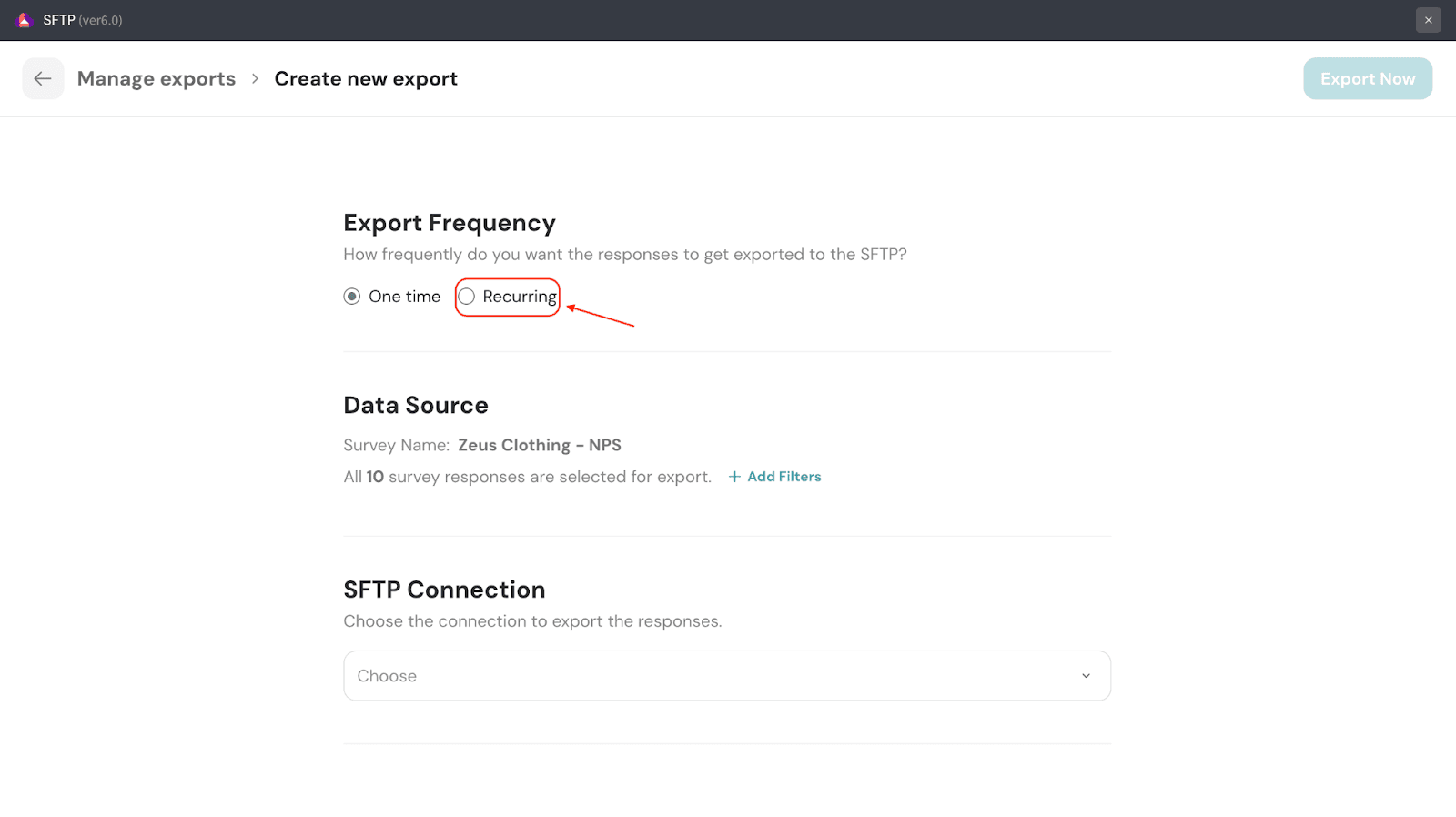Click the SFTP app logo icon
Image resolution: width=1456 pixels, height=817 pixels.
click(x=24, y=20)
